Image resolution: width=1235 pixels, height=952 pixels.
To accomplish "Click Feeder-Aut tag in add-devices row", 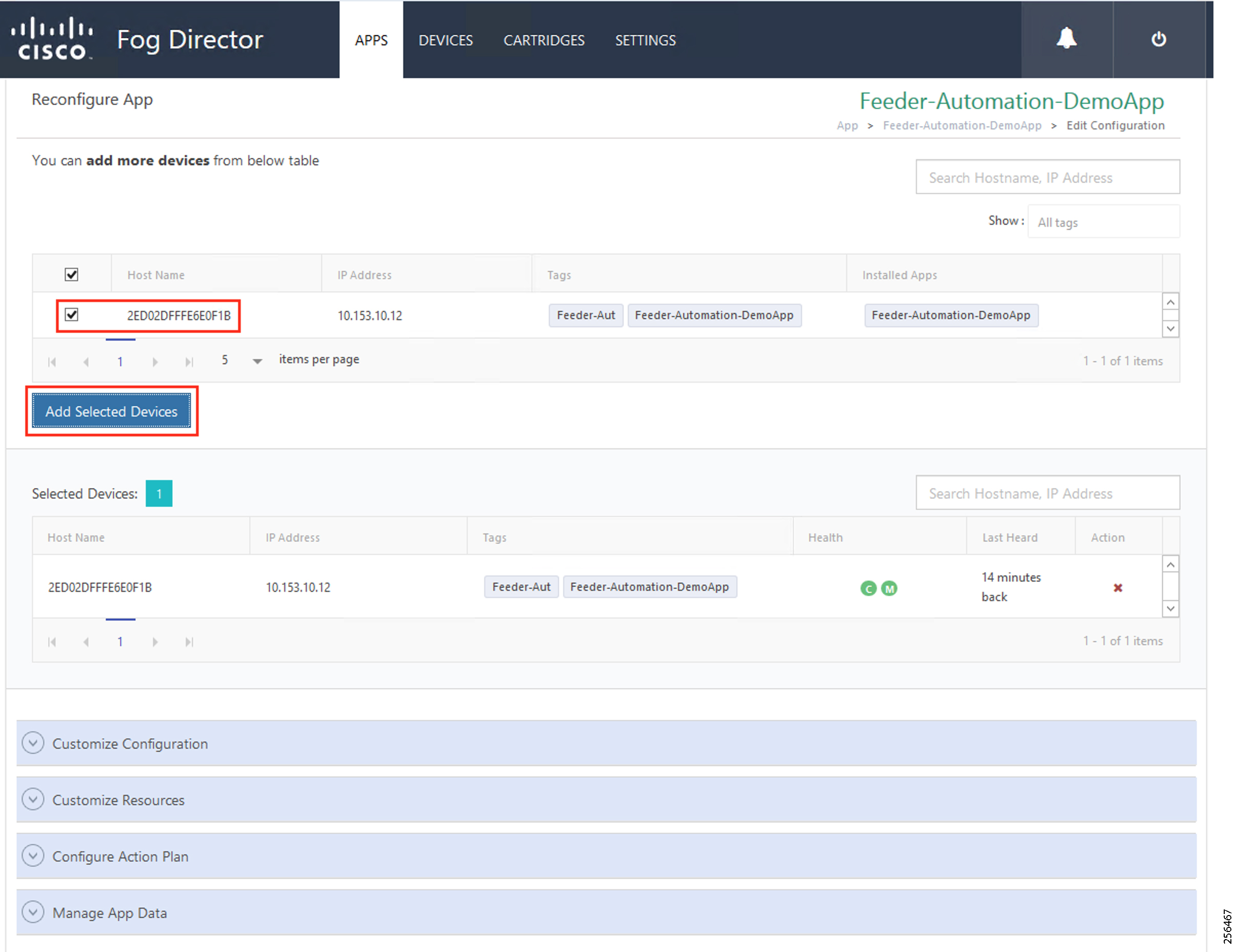I will point(586,315).
